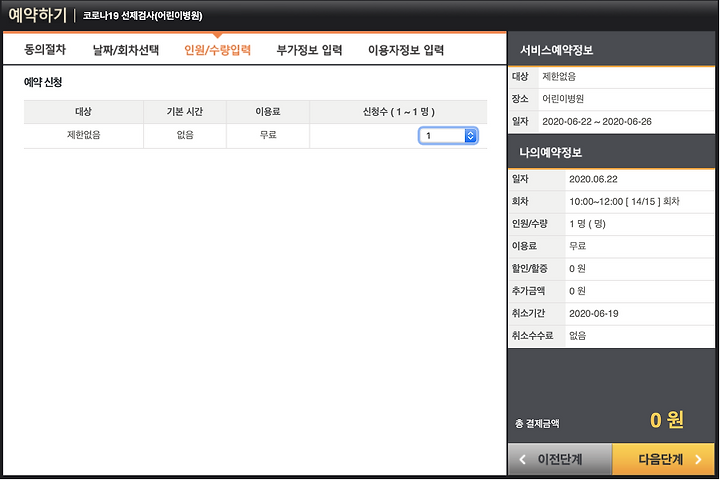The image size is (720, 480).
Task: Go to the 이용자정보 입력 step tab
Action: tap(406, 50)
